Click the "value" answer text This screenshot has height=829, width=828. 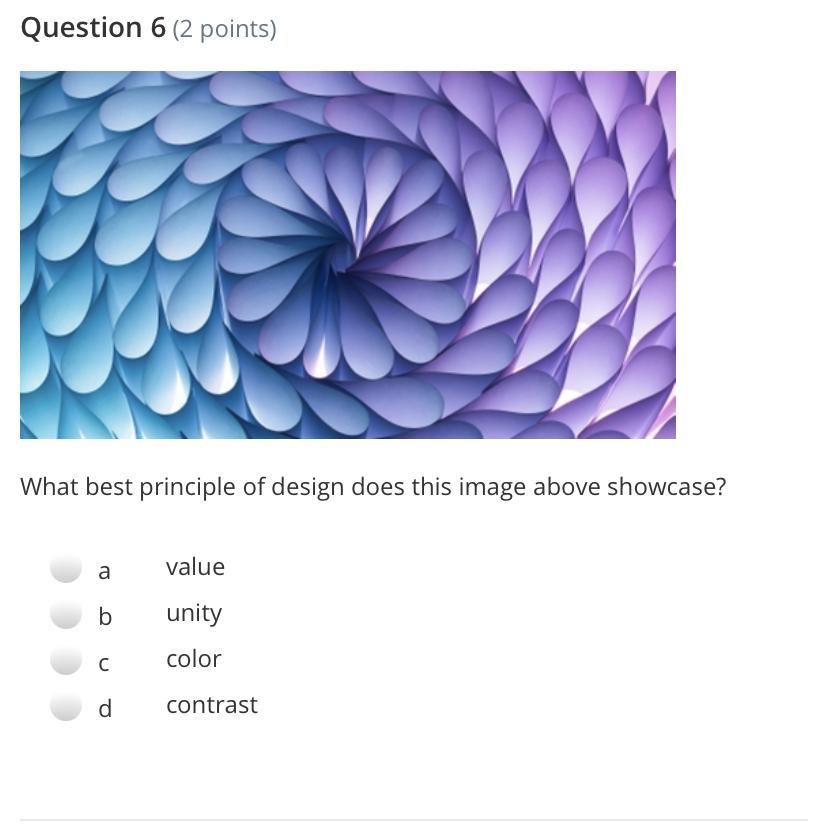click(x=195, y=567)
